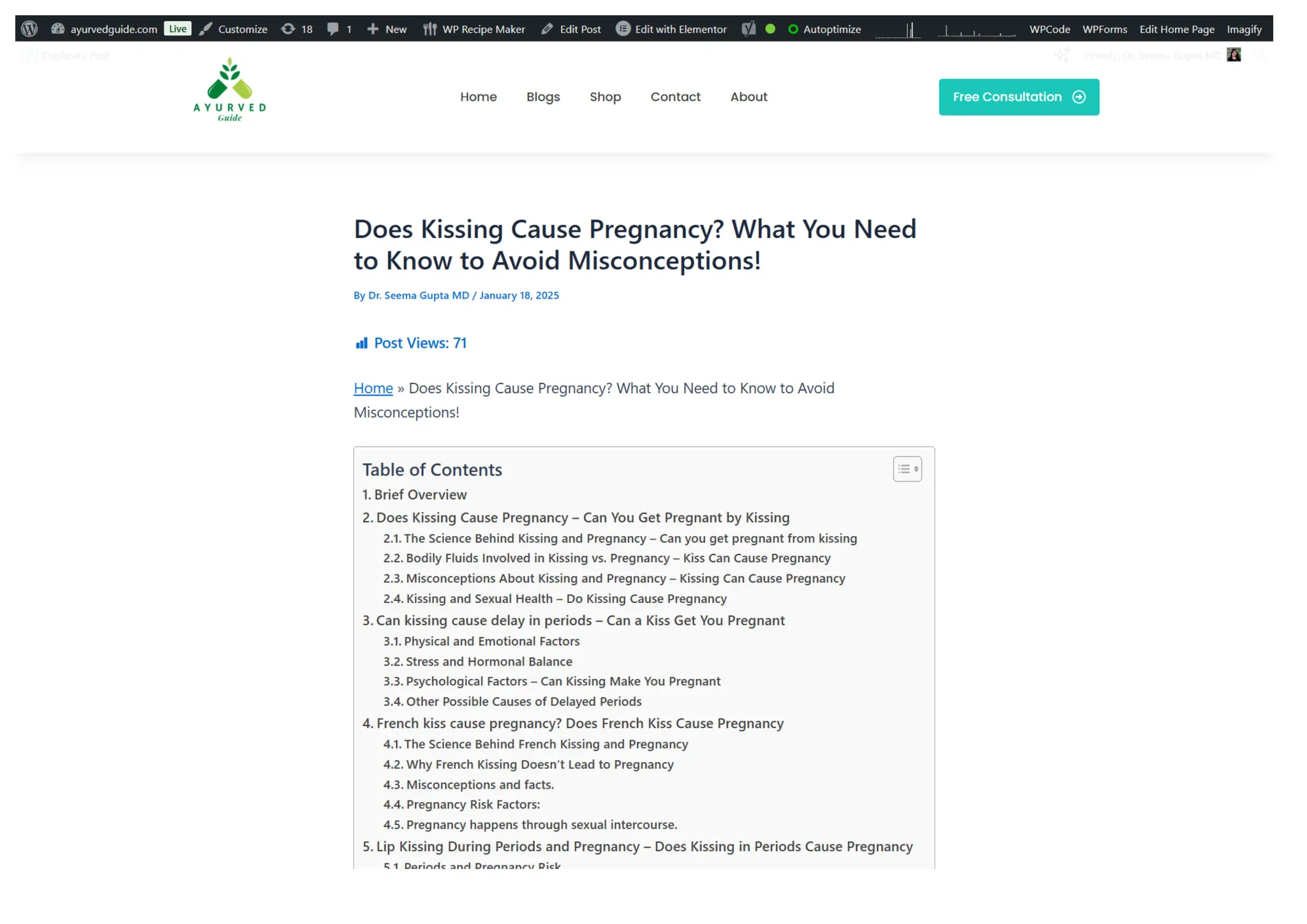Click the updates icon showing 18

289,29
